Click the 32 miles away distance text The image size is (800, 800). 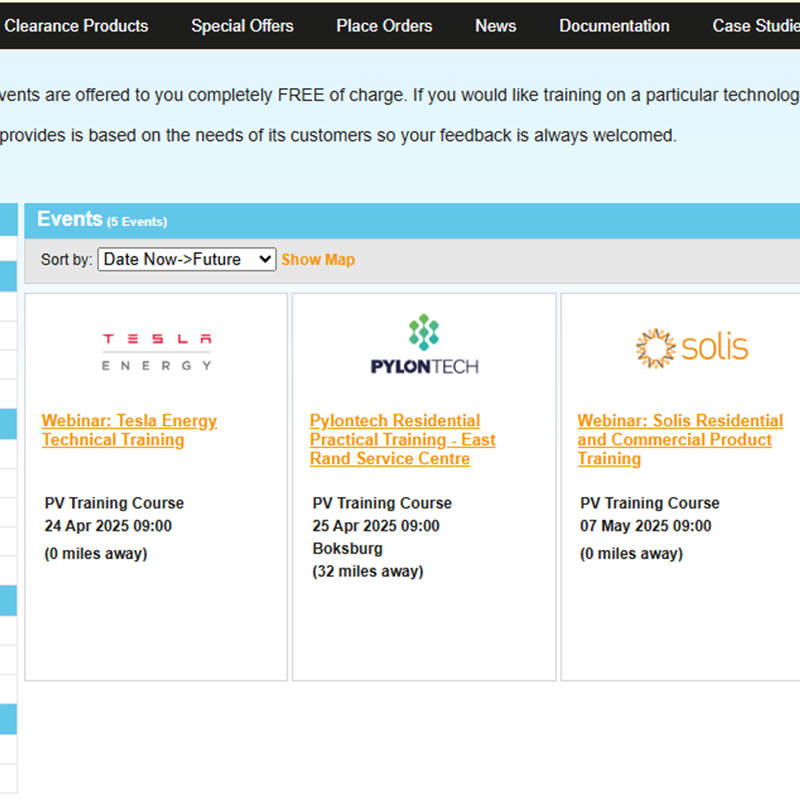[368, 571]
